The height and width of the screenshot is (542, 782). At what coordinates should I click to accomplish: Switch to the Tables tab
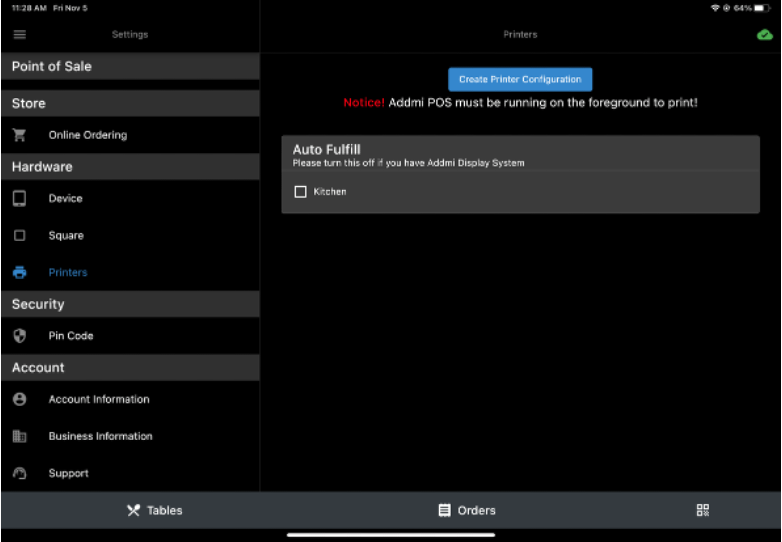155,511
